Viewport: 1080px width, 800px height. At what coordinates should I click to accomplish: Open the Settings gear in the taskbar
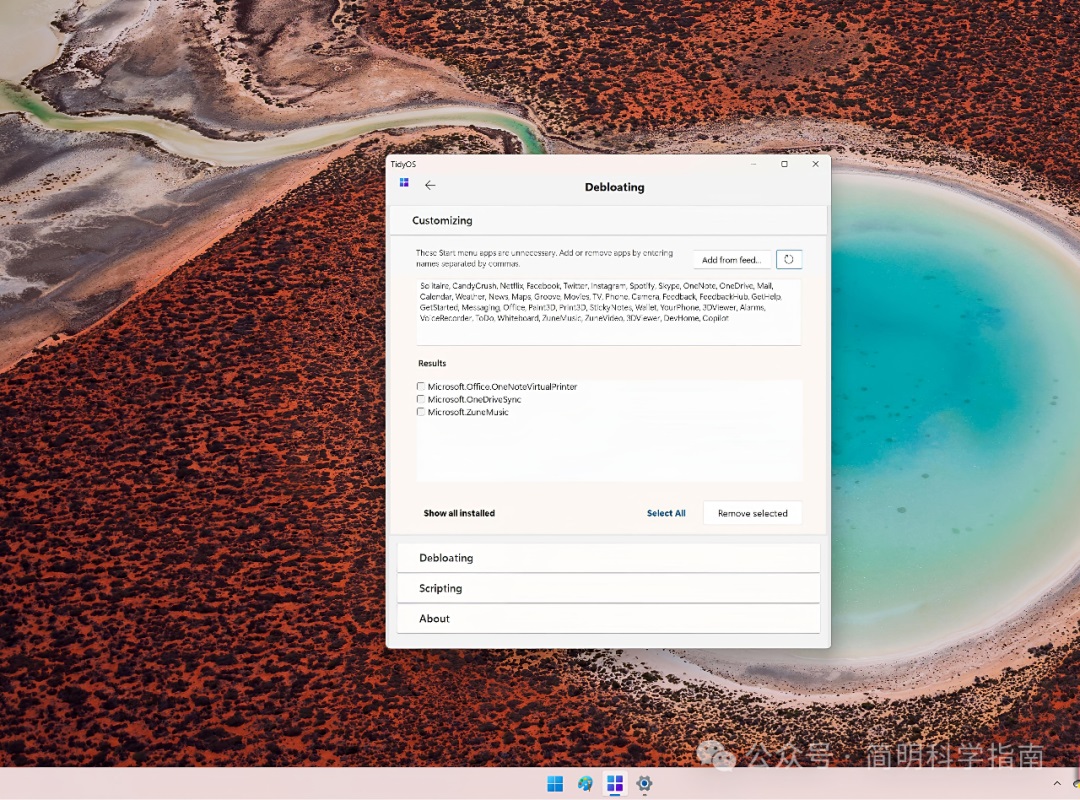(645, 784)
